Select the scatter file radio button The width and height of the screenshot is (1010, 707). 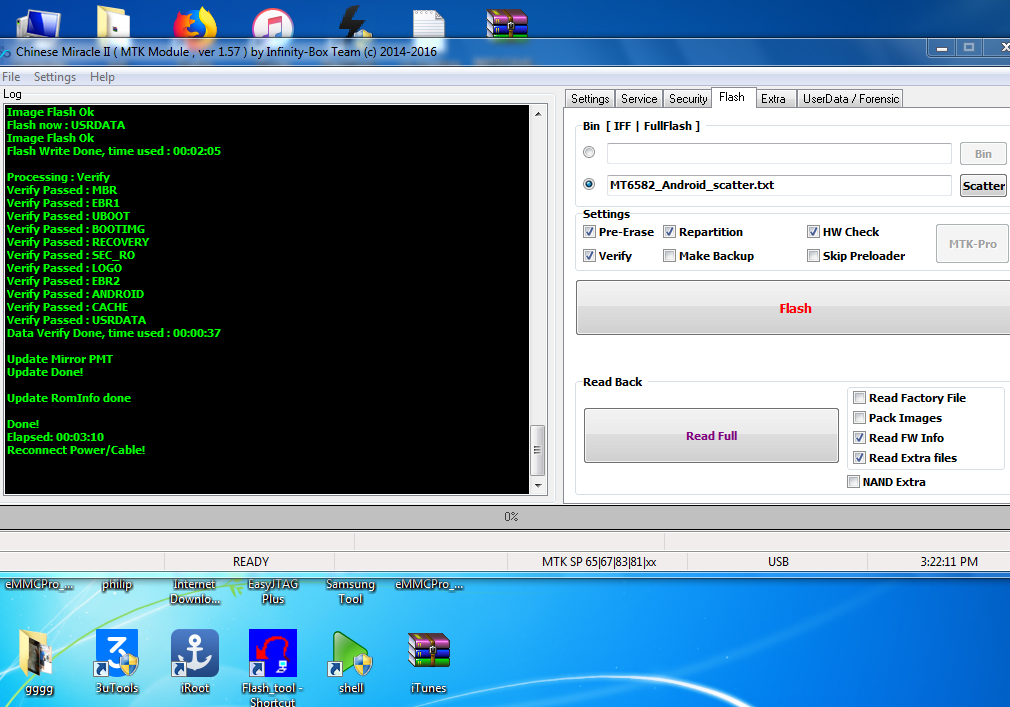pos(589,184)
